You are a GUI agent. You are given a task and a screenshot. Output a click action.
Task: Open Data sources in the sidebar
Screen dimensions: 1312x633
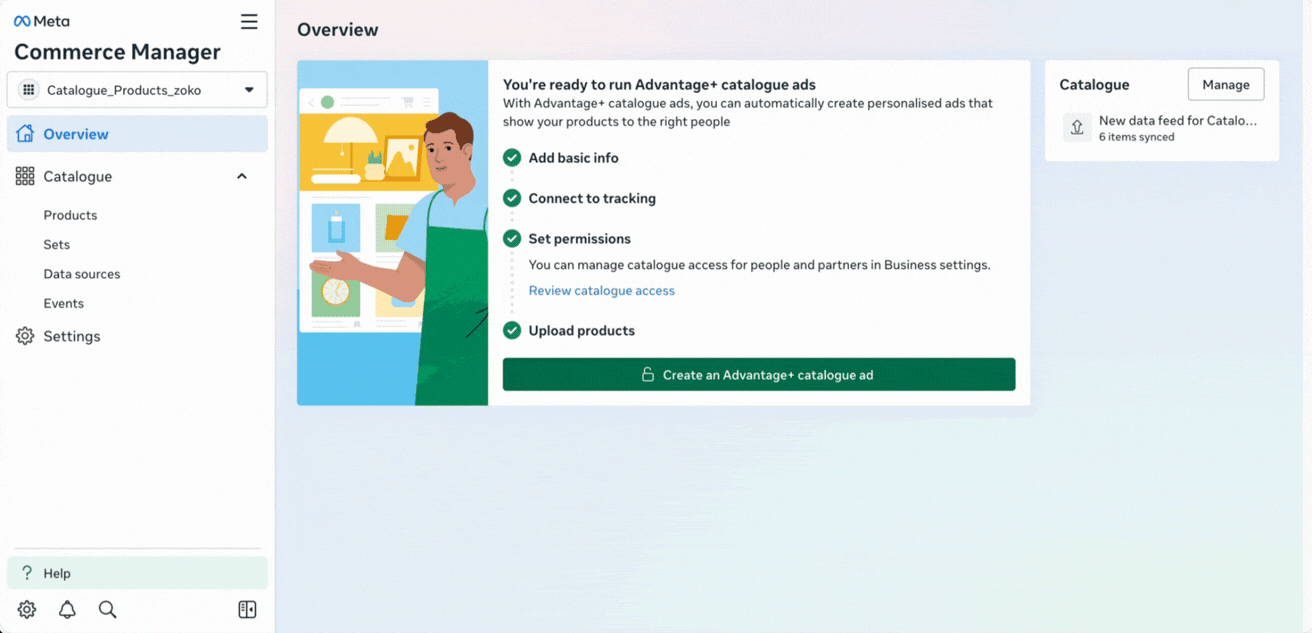click(x=82, y=274)
